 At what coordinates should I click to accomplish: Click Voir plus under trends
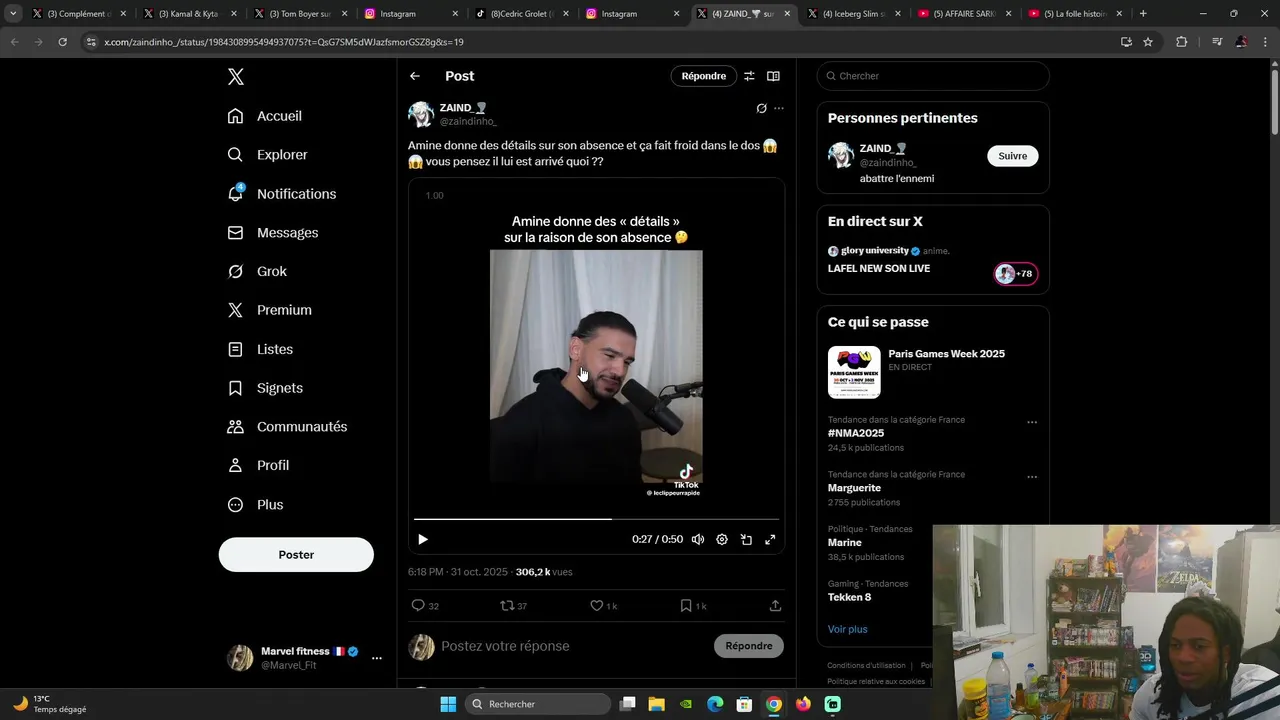click(848, 629)
